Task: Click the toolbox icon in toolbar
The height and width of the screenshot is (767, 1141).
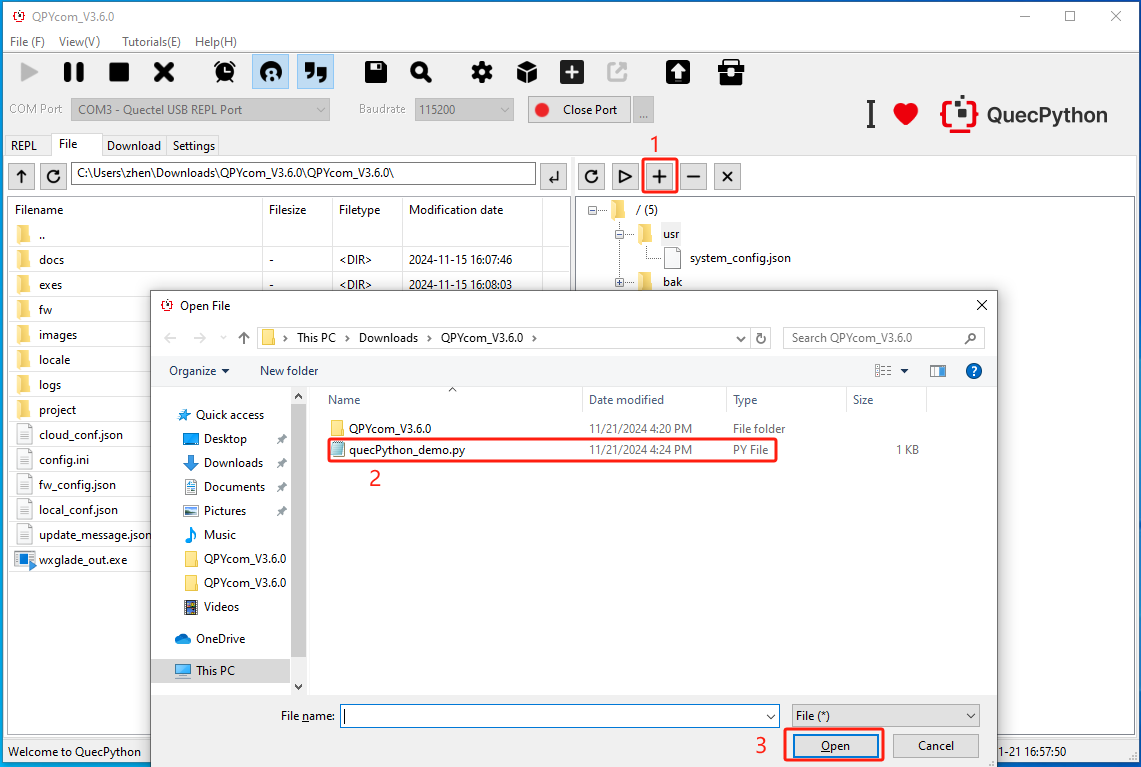Action: (x=731, y=72)
